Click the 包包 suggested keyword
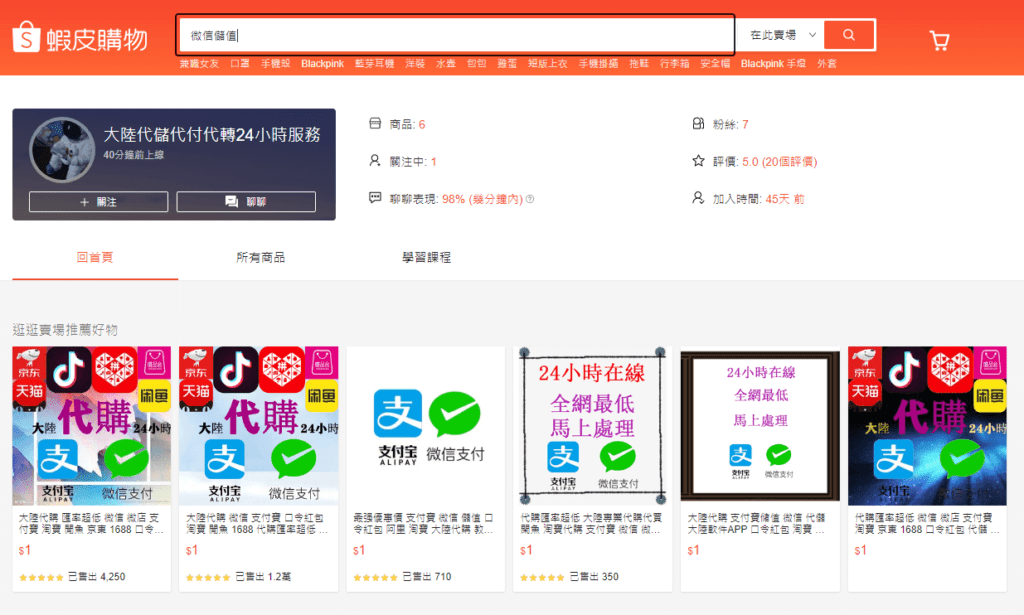Screen dimensions: 1024x615 (476, 63)
